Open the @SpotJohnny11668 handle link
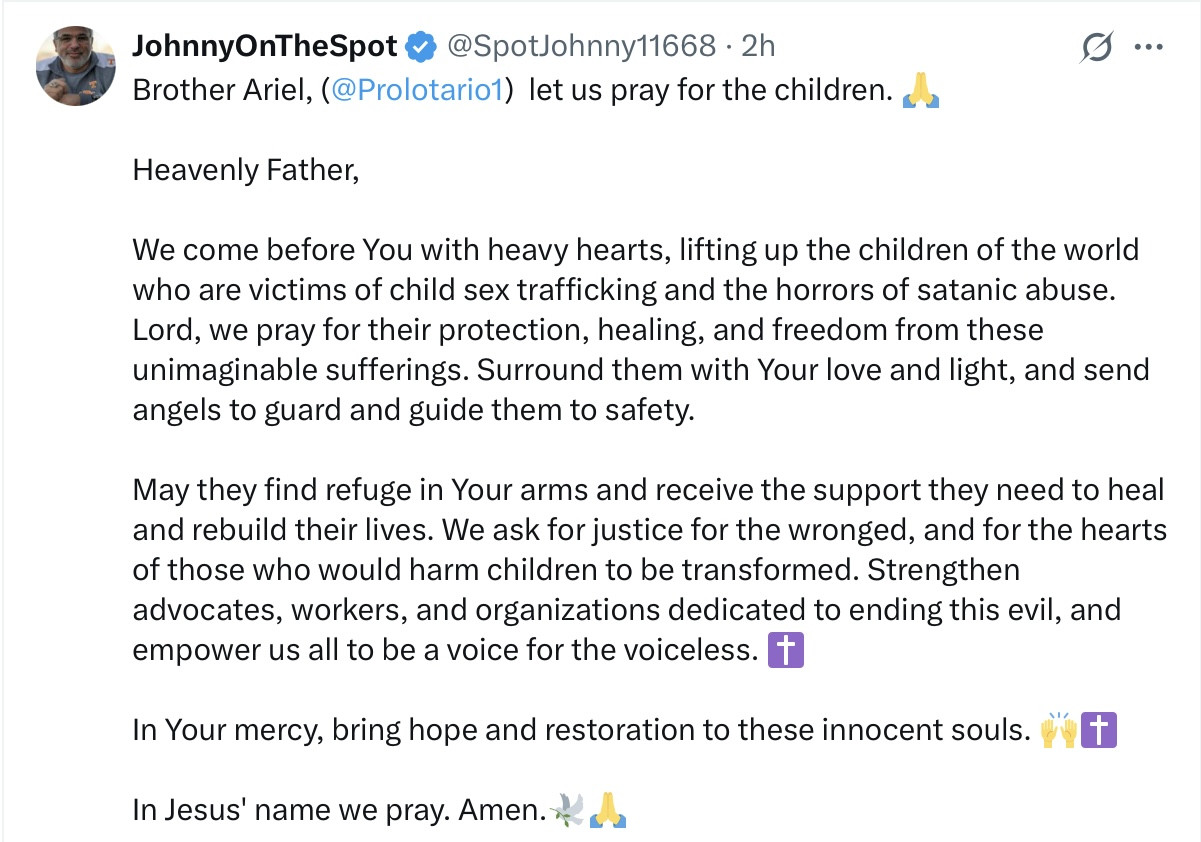 click(580, 46)
